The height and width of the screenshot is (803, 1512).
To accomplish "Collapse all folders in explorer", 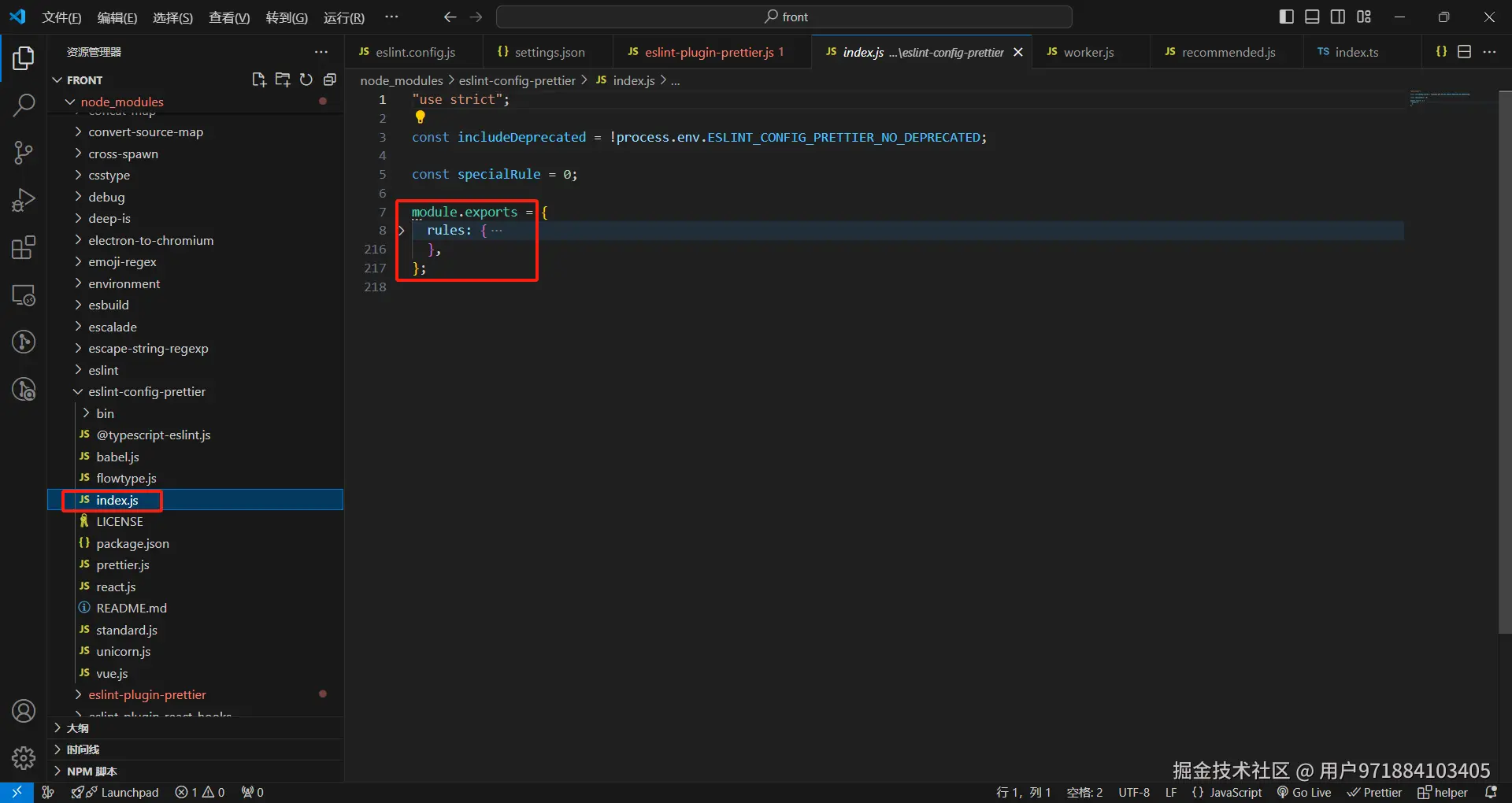I will [329, 80].
